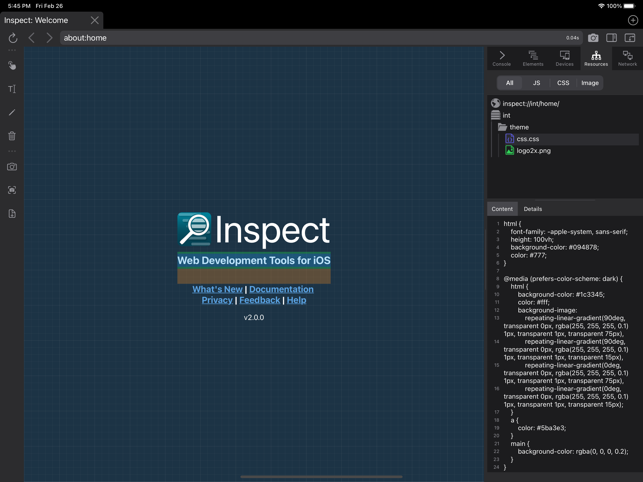Switch to the Details tab
The height and width of the screenshot is (482, 643).
click(533, 209)
